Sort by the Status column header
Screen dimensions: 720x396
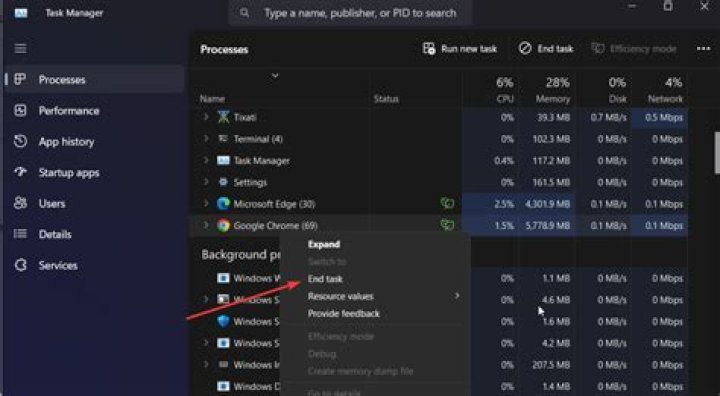tap(386, 99)
